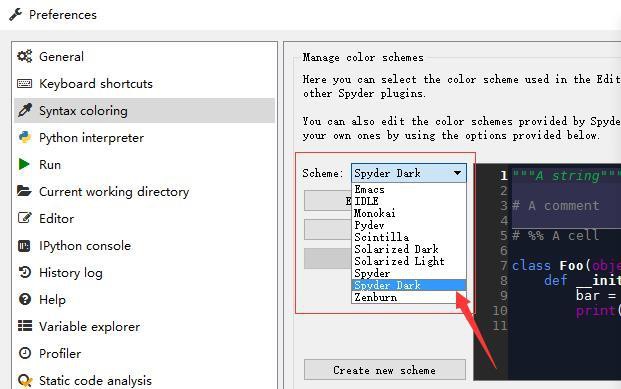Click the Syntax coloring eyedropper icon
The image size is (621, 389).
click(25, 111)
